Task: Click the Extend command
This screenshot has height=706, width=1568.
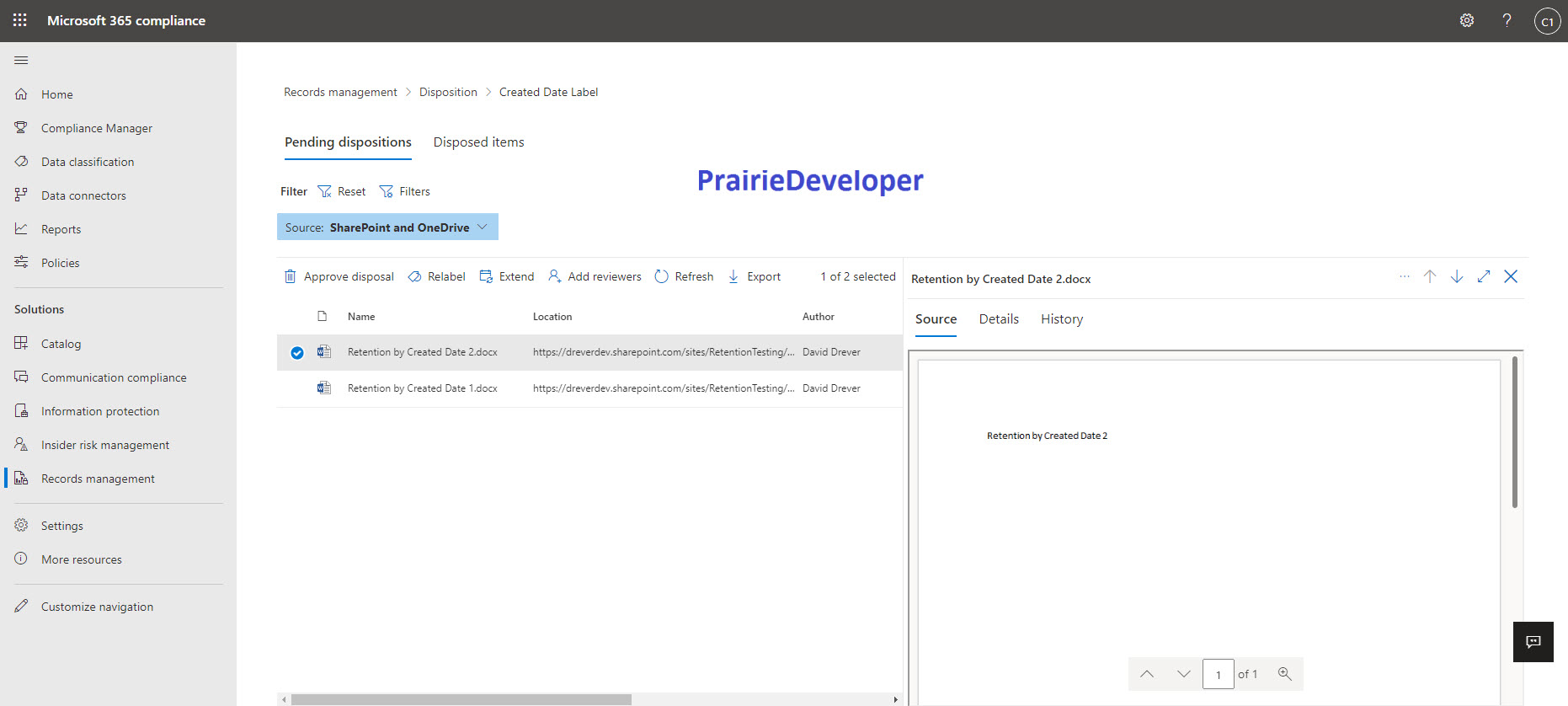Action: coord(507,276)
